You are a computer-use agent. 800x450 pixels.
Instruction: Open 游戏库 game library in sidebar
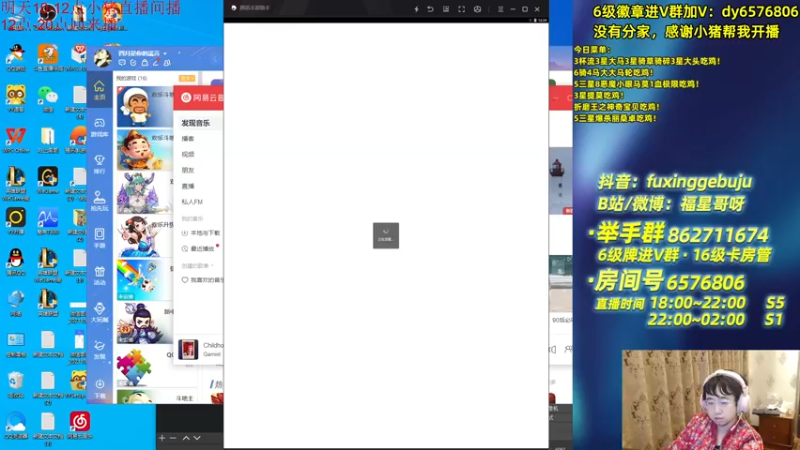pos(99,127)
